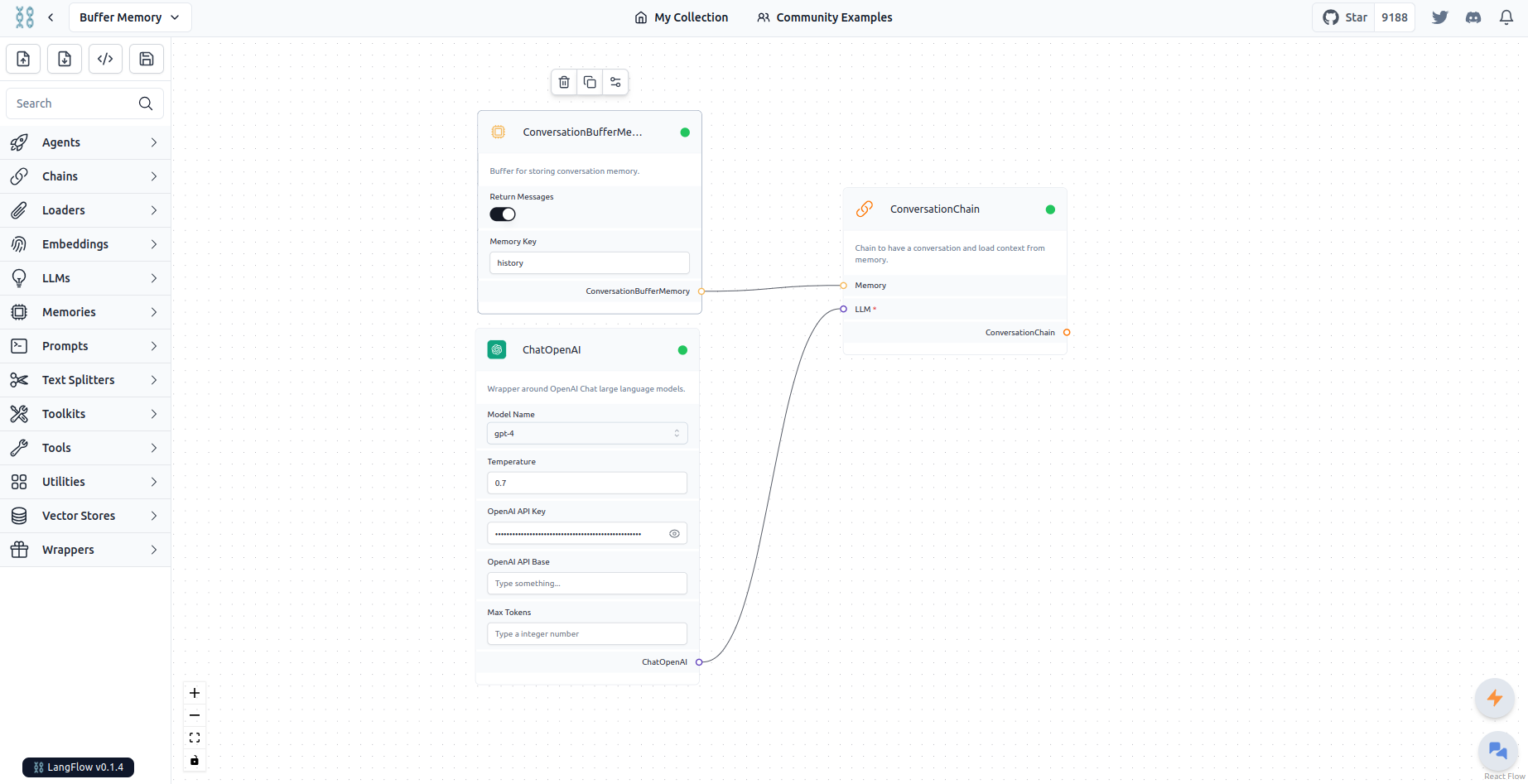Click the ChatOpenAI green status dot
The height and width of the screenshot is (784, 1528).
[682, 350]
